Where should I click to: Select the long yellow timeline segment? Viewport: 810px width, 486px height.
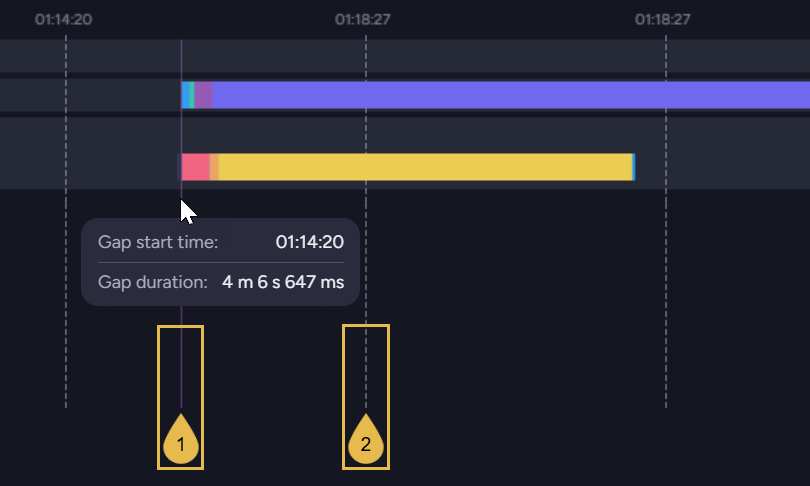(x=425, y=167)
